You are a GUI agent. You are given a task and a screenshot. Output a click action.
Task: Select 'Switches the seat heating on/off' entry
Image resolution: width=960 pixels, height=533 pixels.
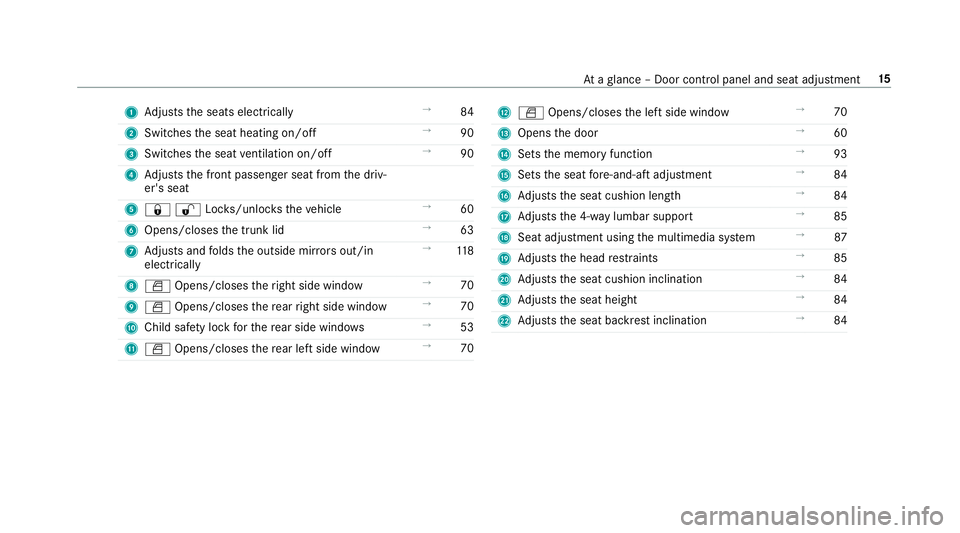pos(230,133)
